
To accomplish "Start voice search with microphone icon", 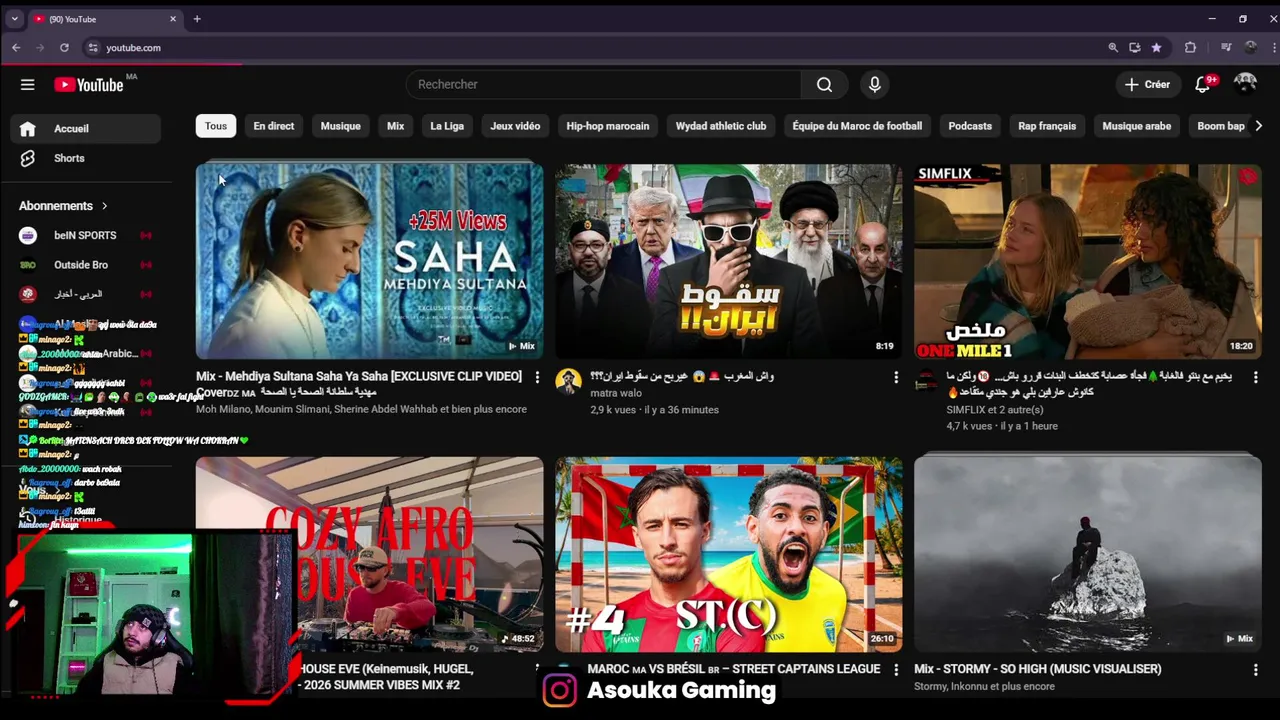I will [874, 85].
